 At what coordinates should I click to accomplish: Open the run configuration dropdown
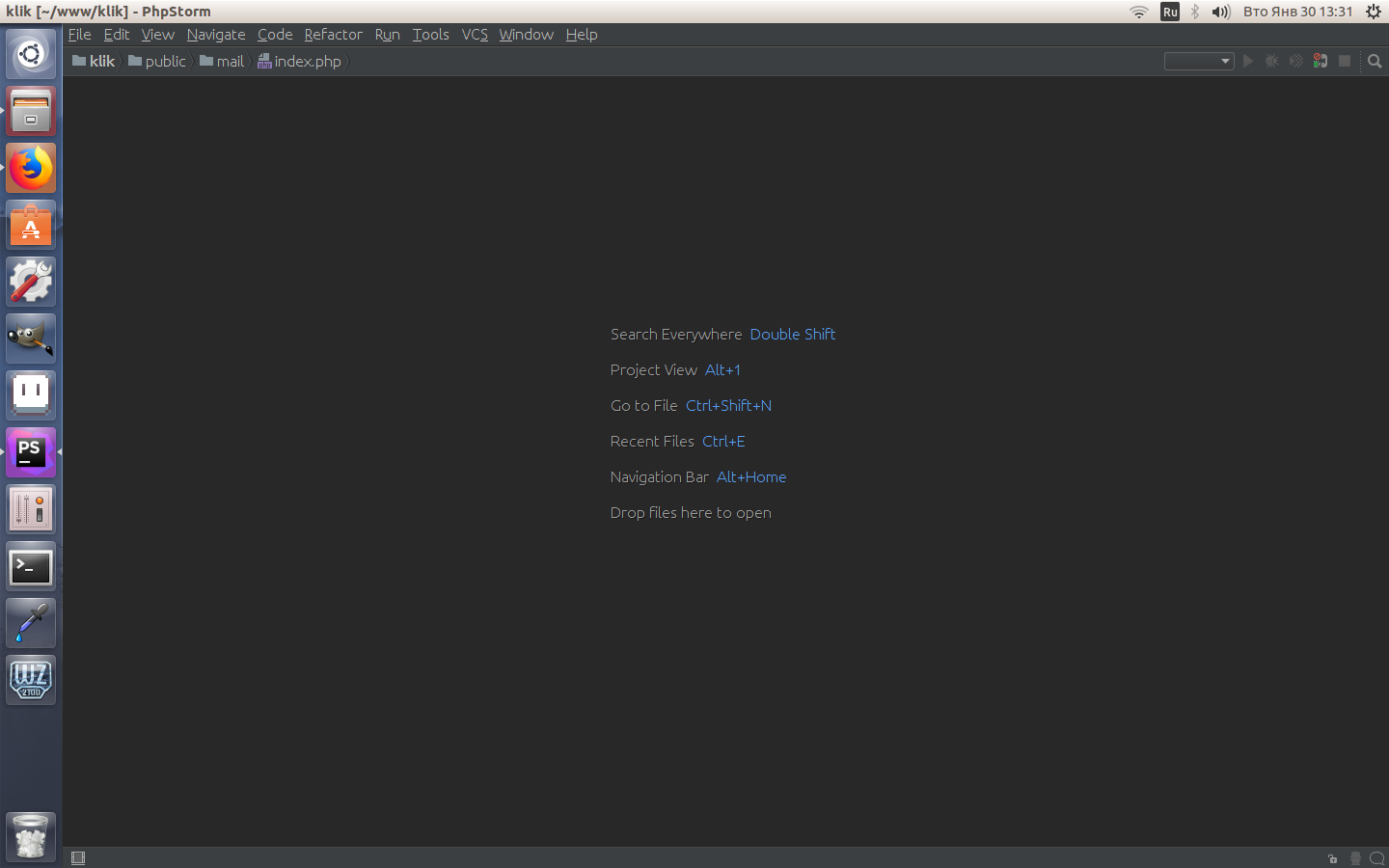tap(1199, 61)
